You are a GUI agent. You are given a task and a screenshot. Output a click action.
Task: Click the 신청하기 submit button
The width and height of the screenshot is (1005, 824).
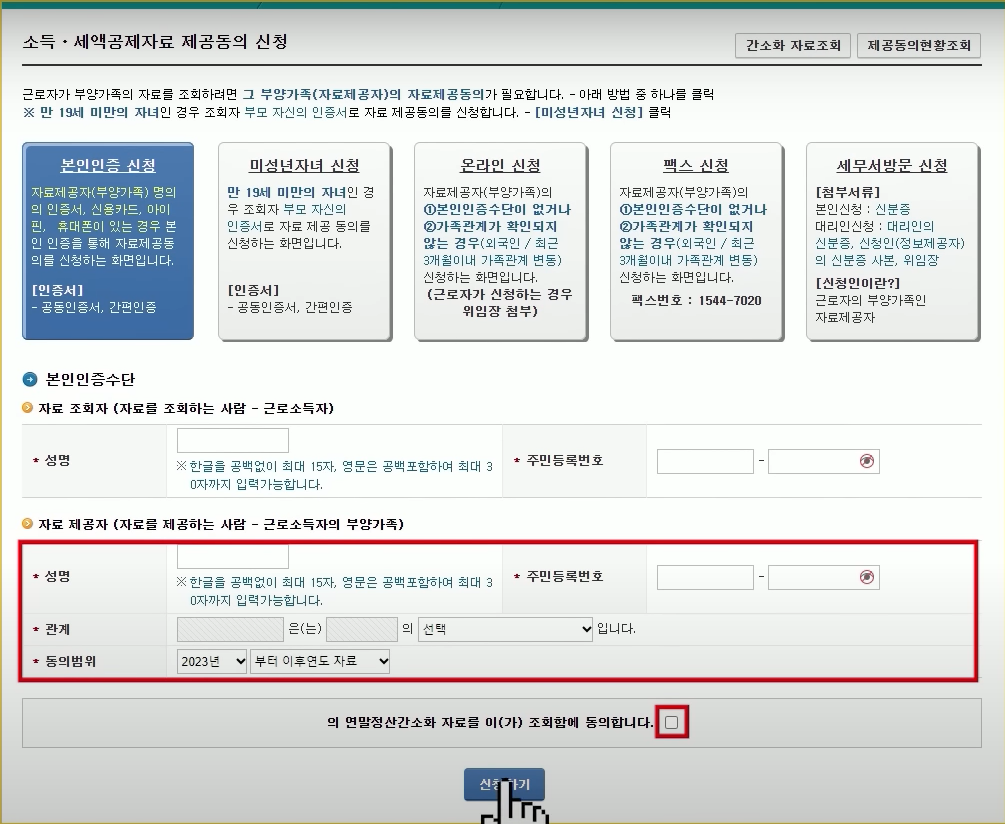pyautogui.click(x=504, y=784)
